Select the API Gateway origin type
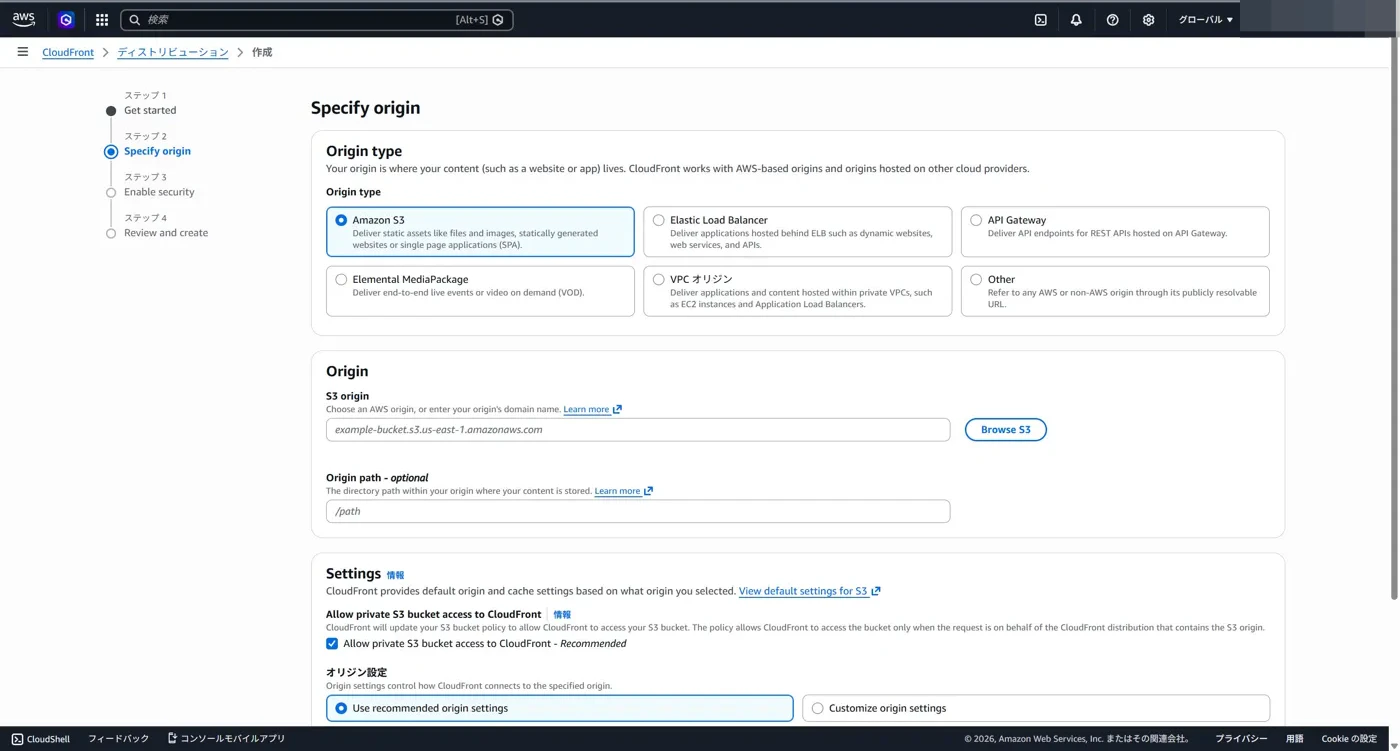 1115,232
